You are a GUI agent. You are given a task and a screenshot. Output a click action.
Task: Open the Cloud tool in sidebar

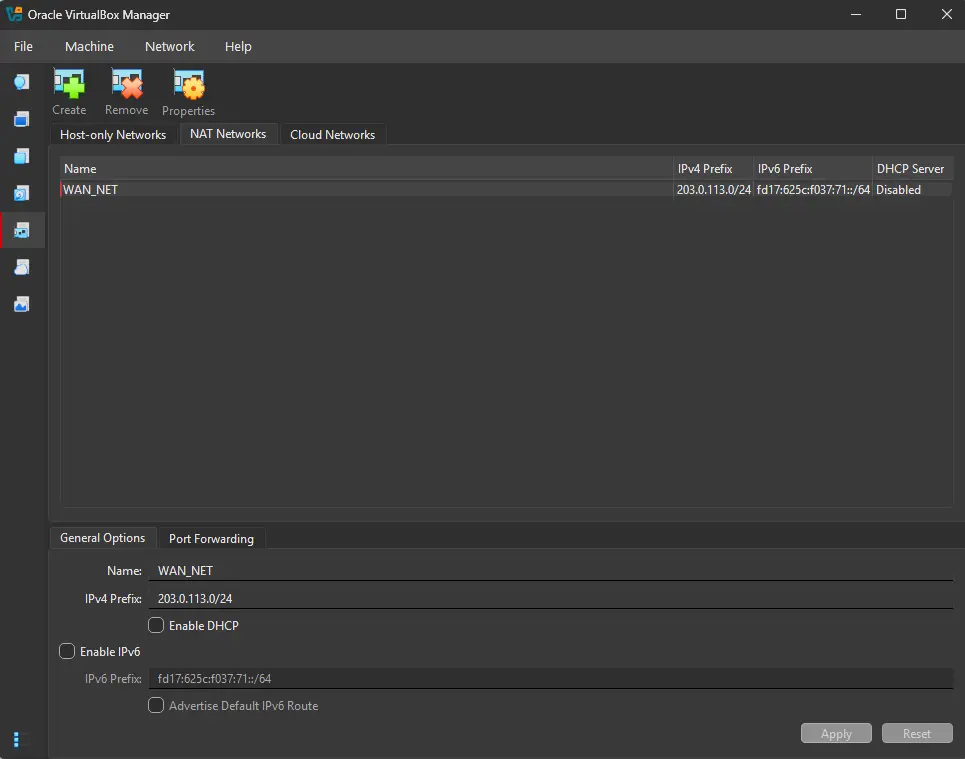[22, 267]
